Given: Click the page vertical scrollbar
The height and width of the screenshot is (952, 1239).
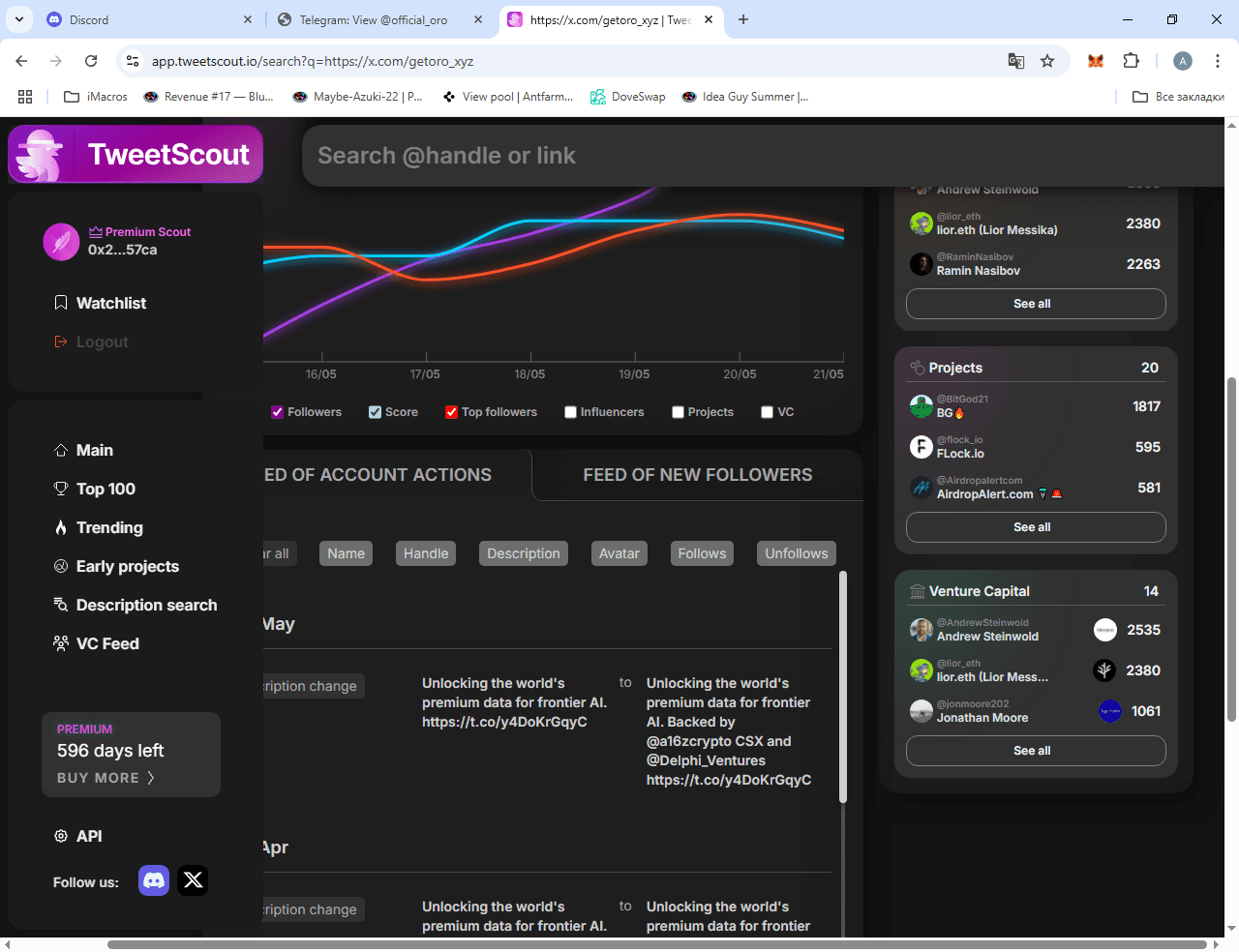Looking at the screenshot, I should click(x=1232, y=550).
